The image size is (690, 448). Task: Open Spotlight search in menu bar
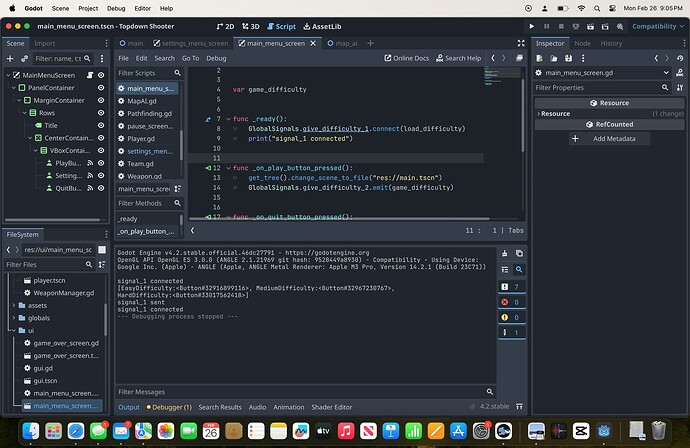click(597, 8)
